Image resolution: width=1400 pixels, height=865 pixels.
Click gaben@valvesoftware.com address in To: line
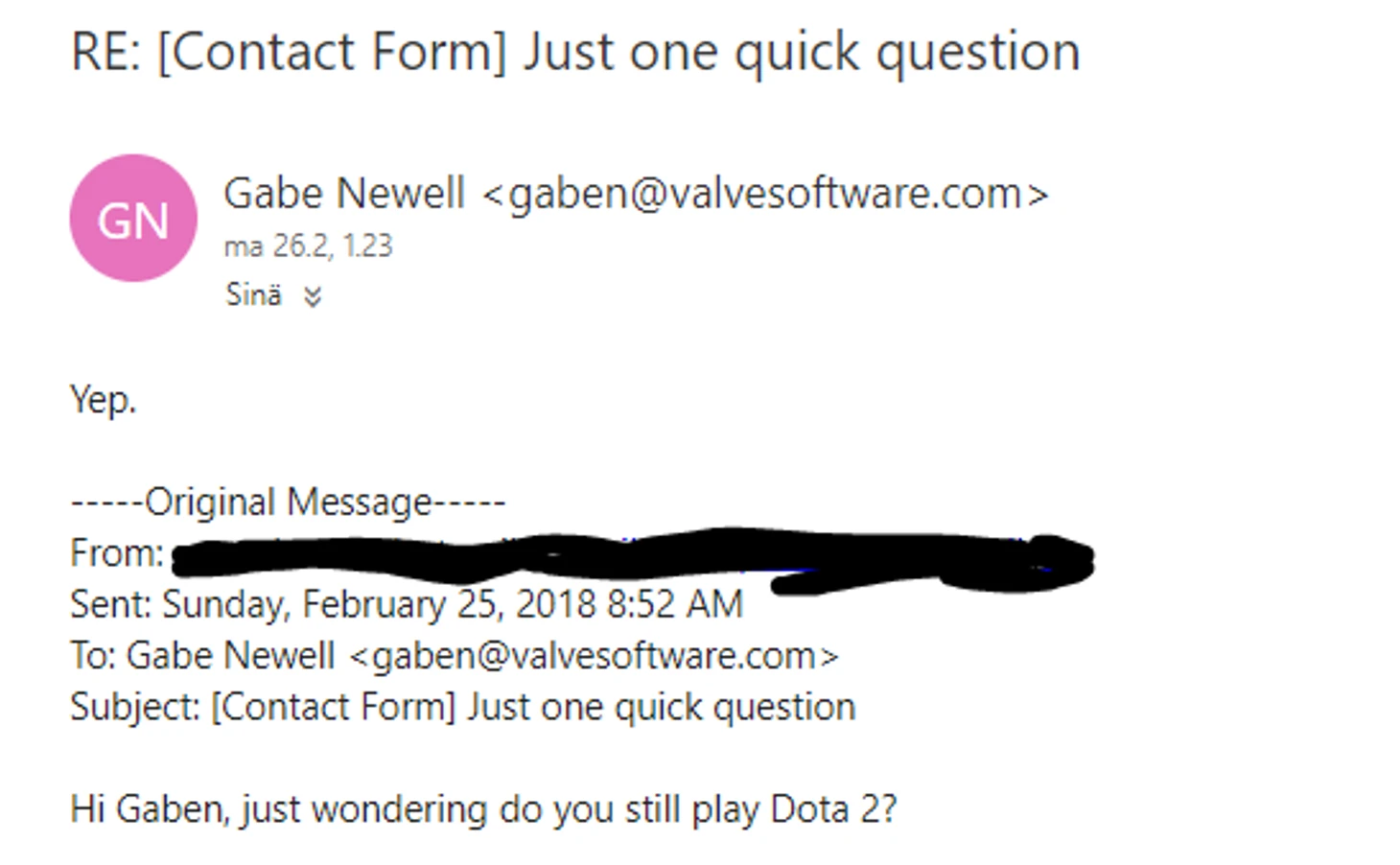click(x=593, y=656)
